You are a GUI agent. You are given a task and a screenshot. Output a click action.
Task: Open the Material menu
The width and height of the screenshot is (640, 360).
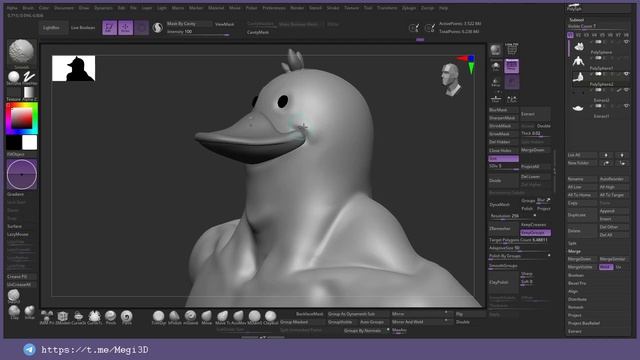point(216,8)
